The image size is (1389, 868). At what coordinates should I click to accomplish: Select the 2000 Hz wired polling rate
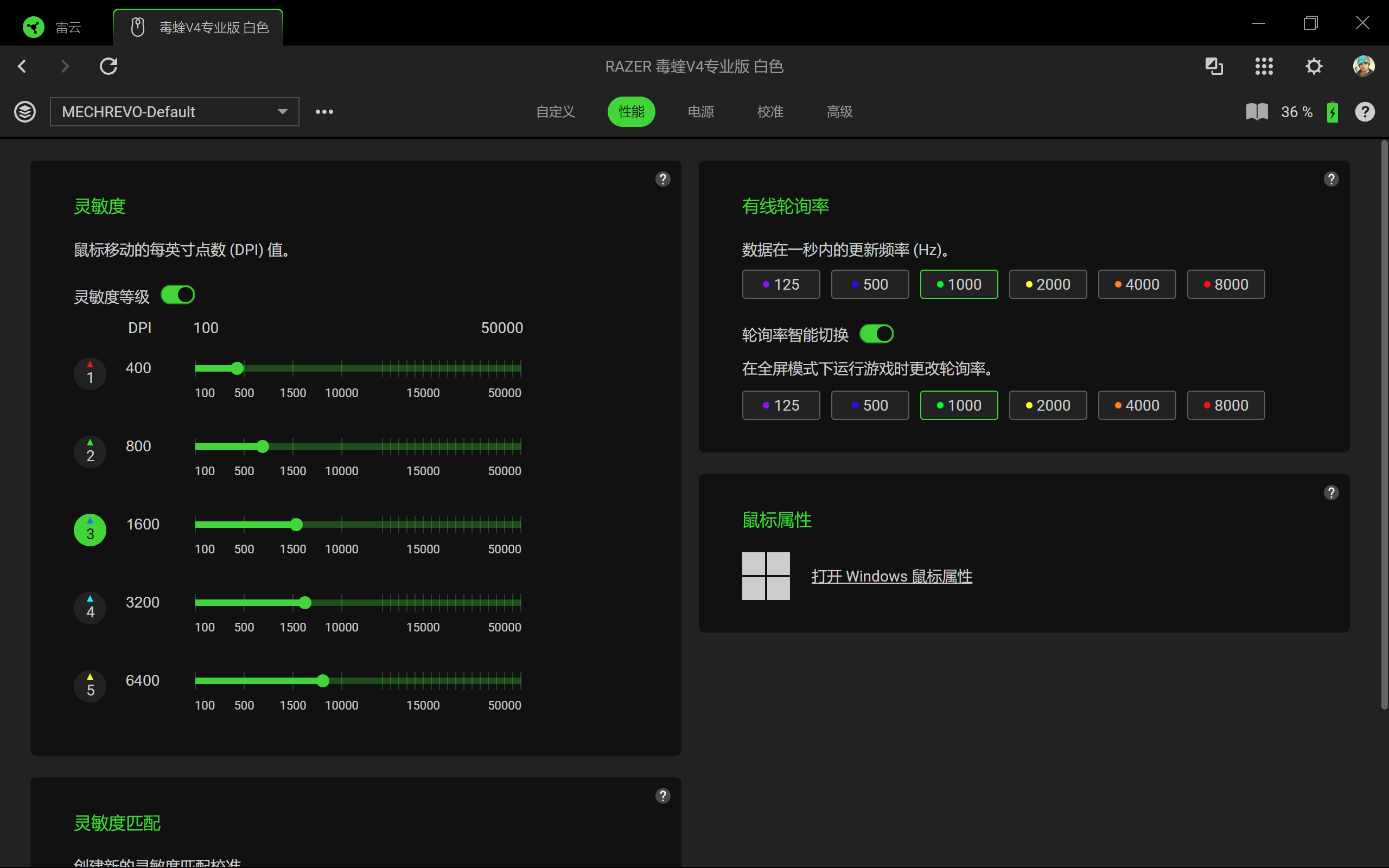pos(1048,284)
